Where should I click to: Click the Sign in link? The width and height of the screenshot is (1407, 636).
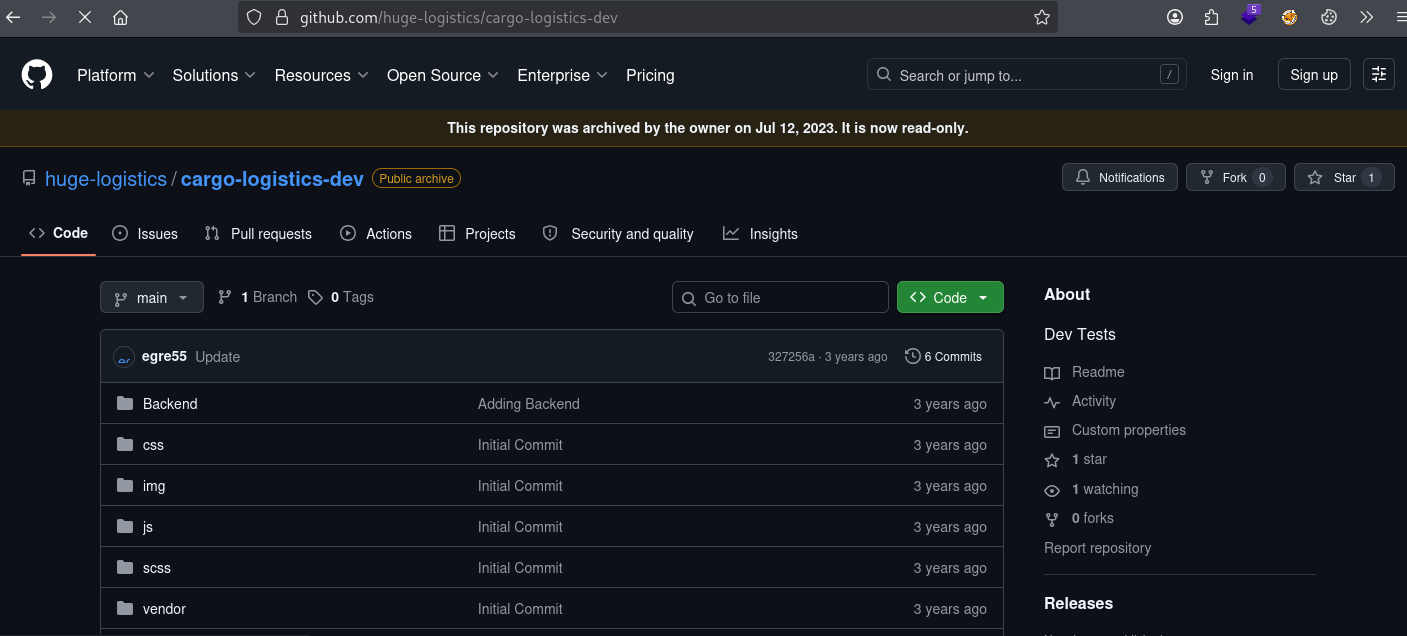[1232, 75]
